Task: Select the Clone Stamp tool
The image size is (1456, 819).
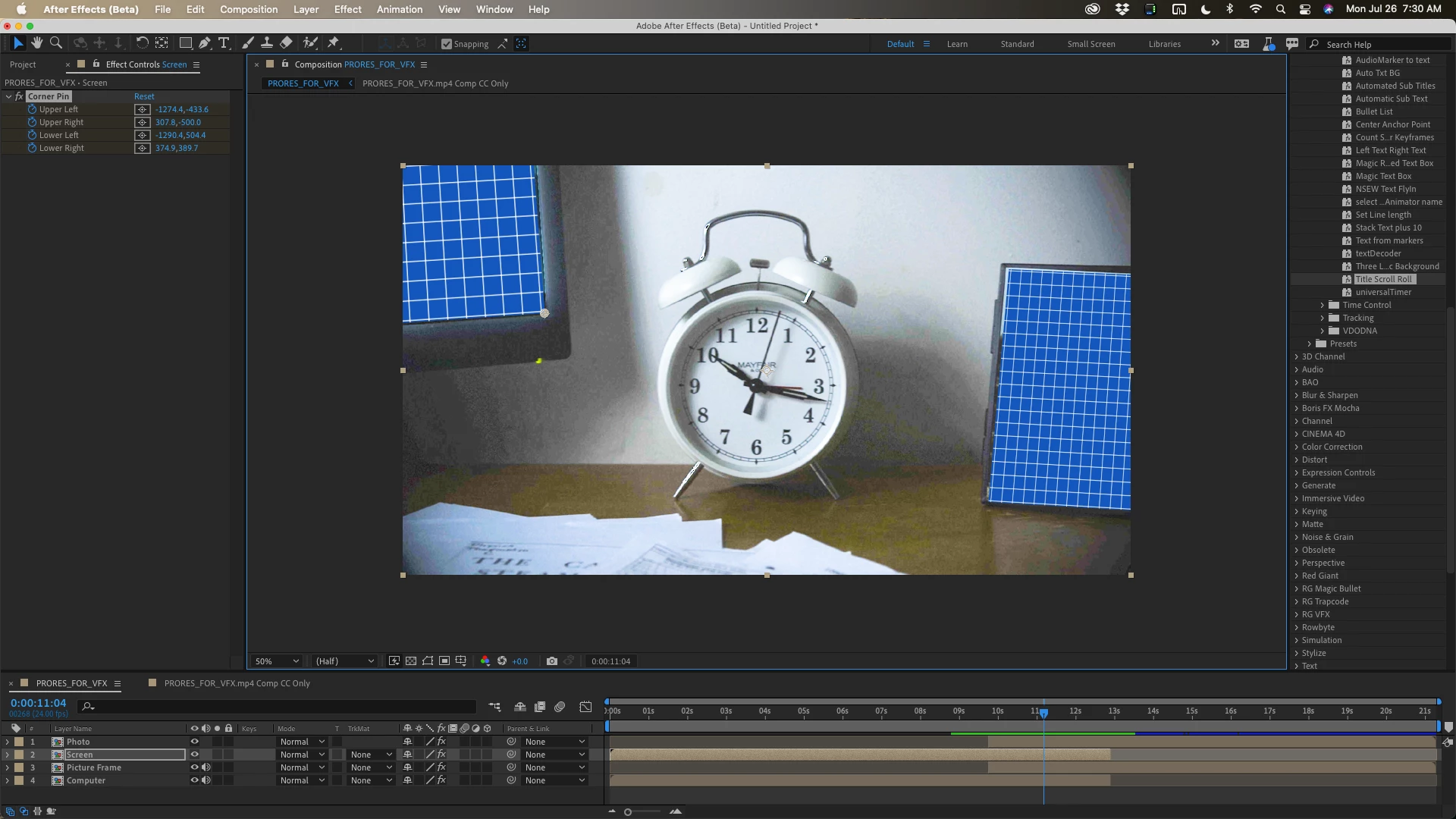Action: (x=267, y=43)
